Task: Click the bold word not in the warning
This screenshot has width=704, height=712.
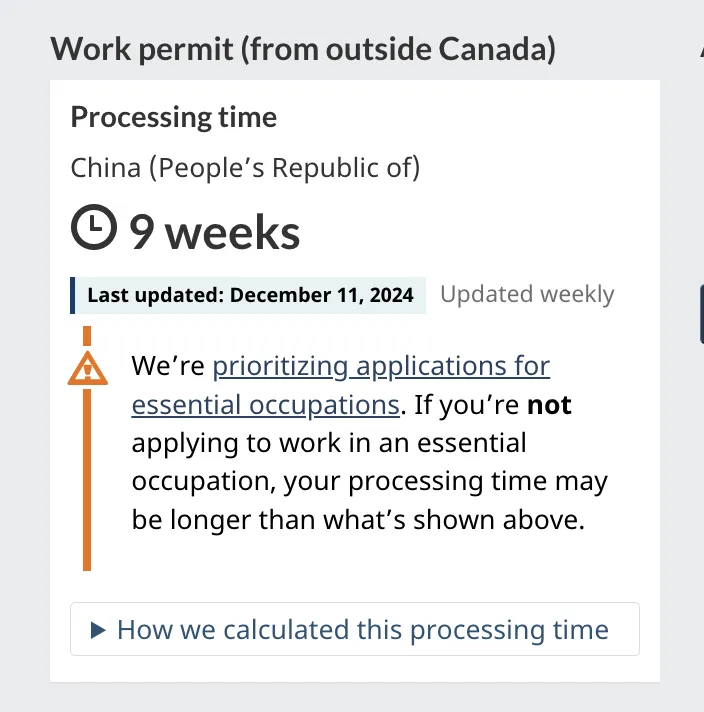Action: click(x=549, y=405)
